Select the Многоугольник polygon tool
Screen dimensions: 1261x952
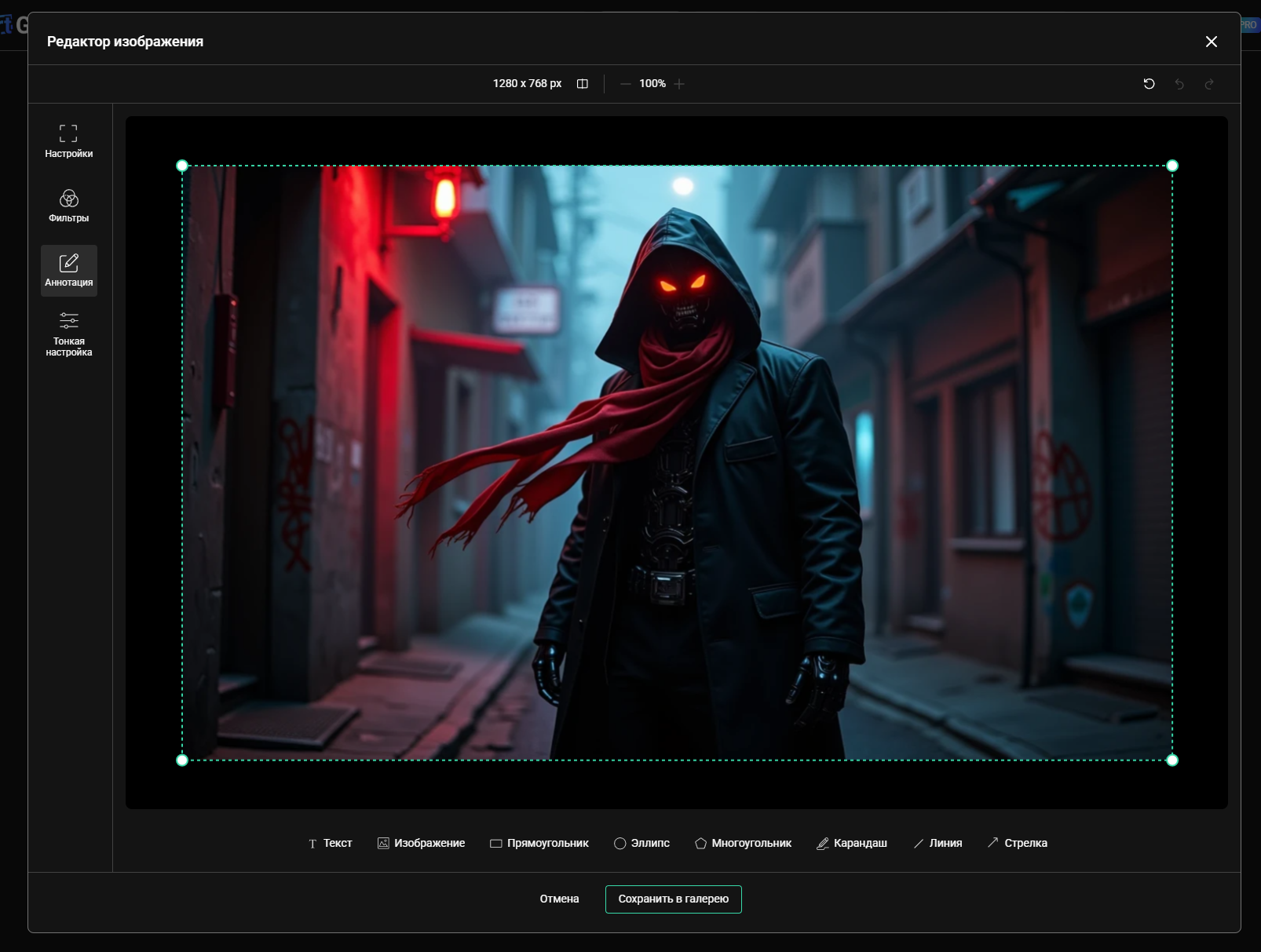point(744,843)
